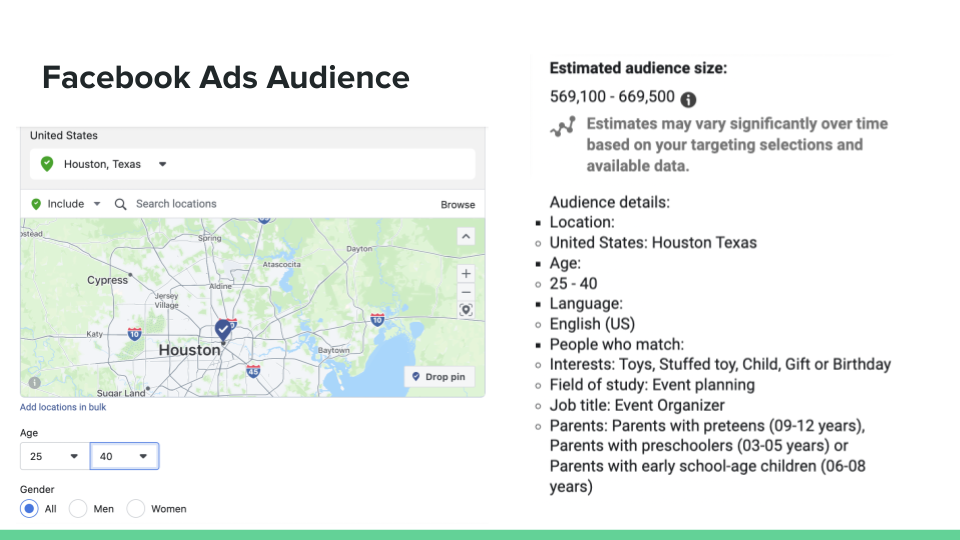960x540 pixels.
Task: Click the Baytown label on map
Action: coord(334,350)
